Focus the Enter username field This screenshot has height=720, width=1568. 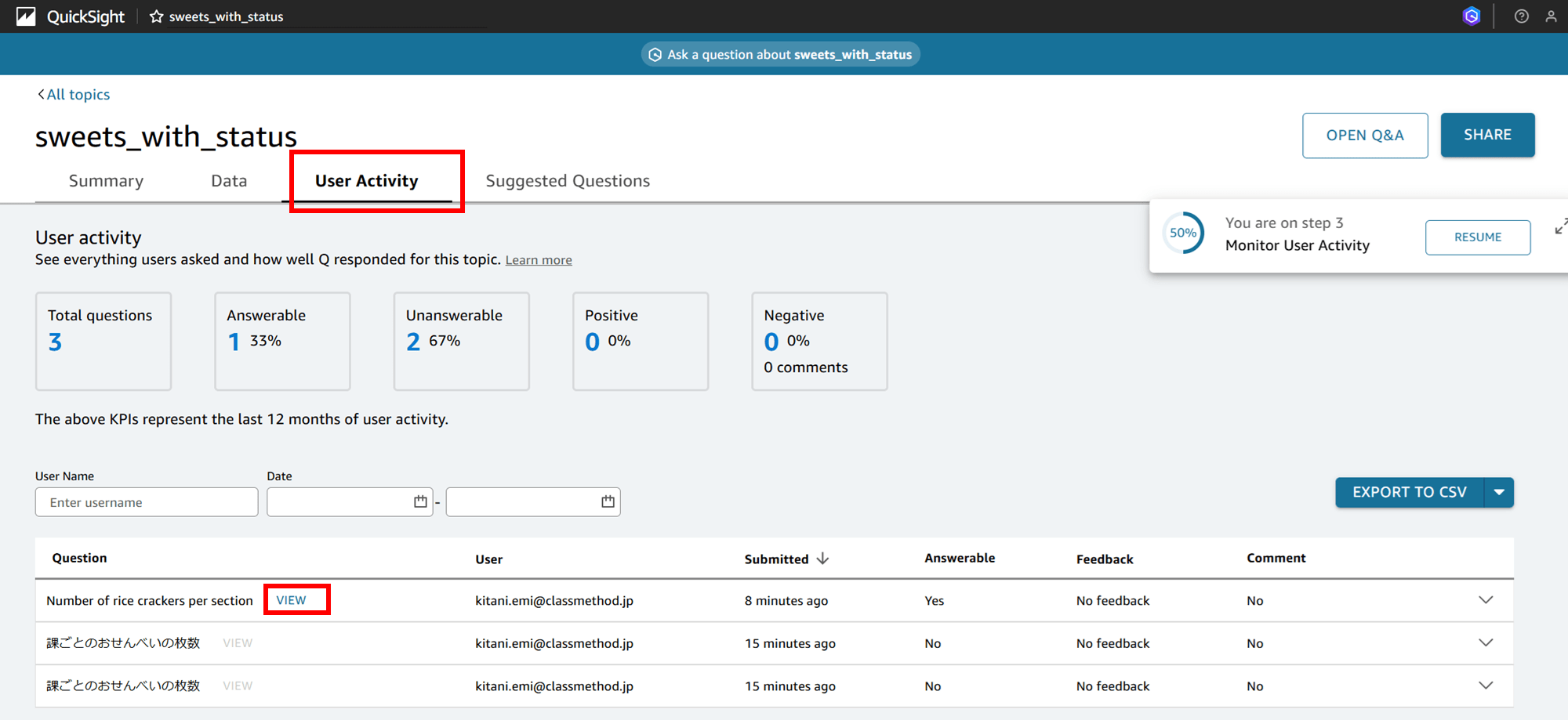tap(147, 502)
